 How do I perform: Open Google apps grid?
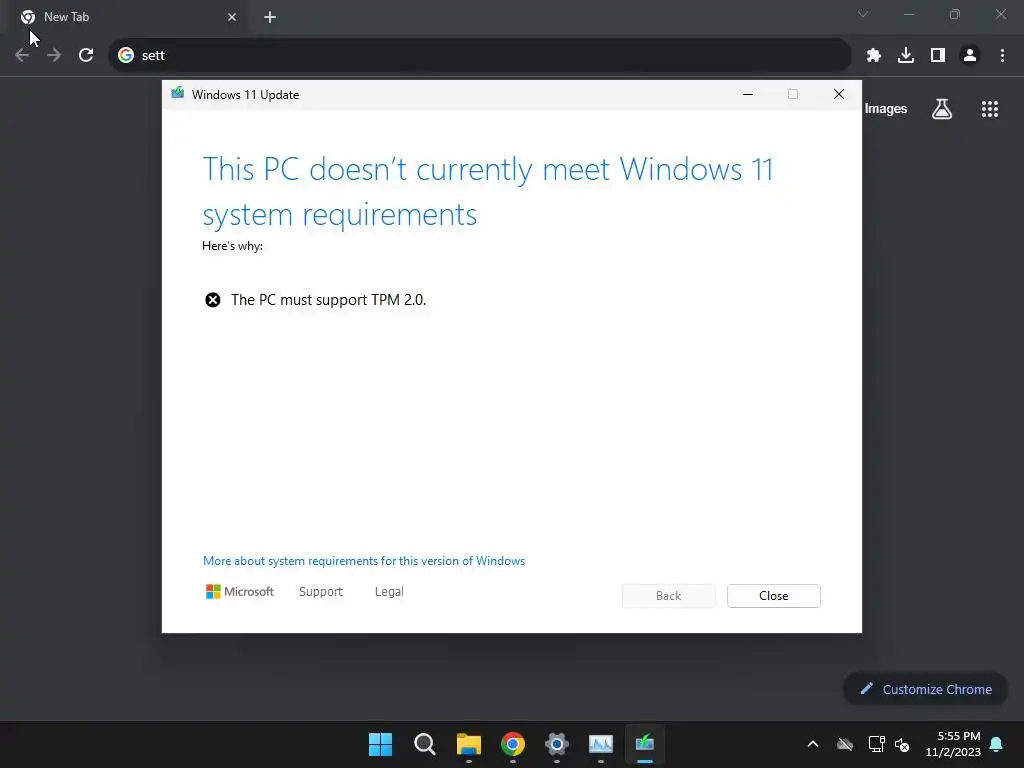[x=989, y=109]
